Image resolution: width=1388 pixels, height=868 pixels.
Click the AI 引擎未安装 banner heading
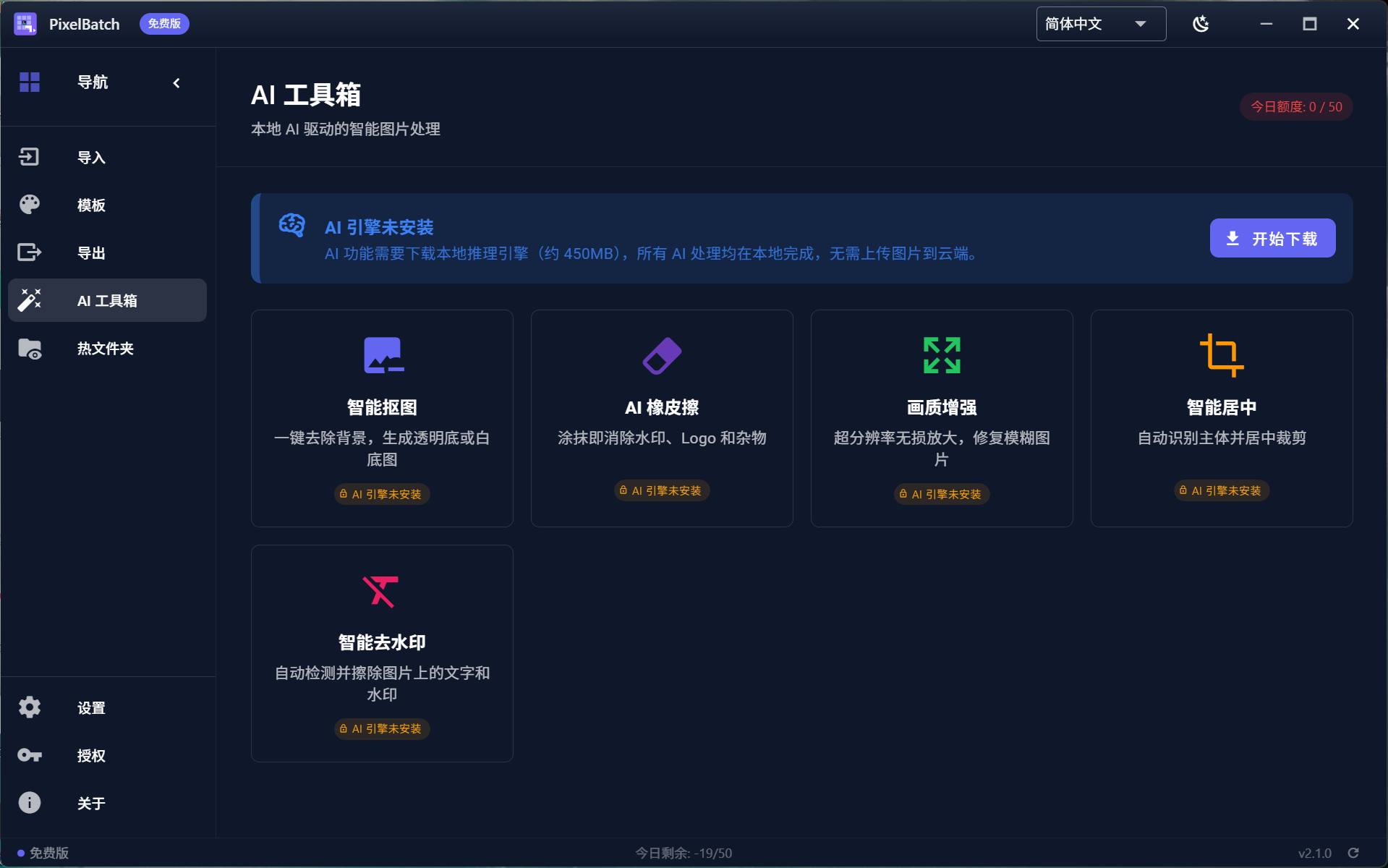click(x=379, y=227)
